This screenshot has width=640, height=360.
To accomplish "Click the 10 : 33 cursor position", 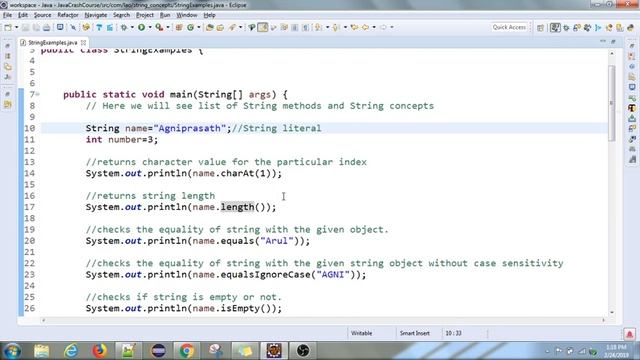I will 453,333.
